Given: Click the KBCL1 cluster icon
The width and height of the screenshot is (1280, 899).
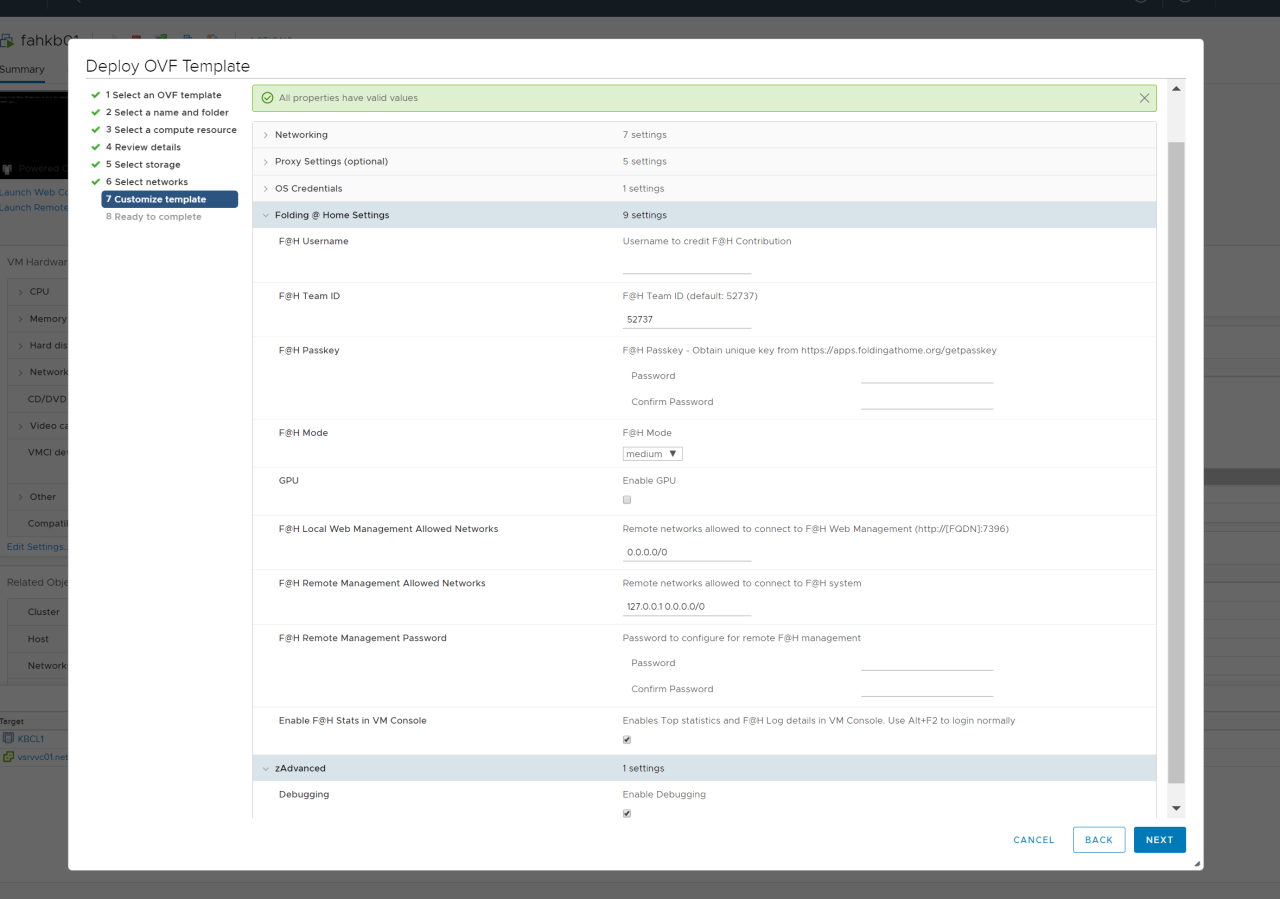Looking at the screenshot, I should pyautogui.click(x=8, y=739).
